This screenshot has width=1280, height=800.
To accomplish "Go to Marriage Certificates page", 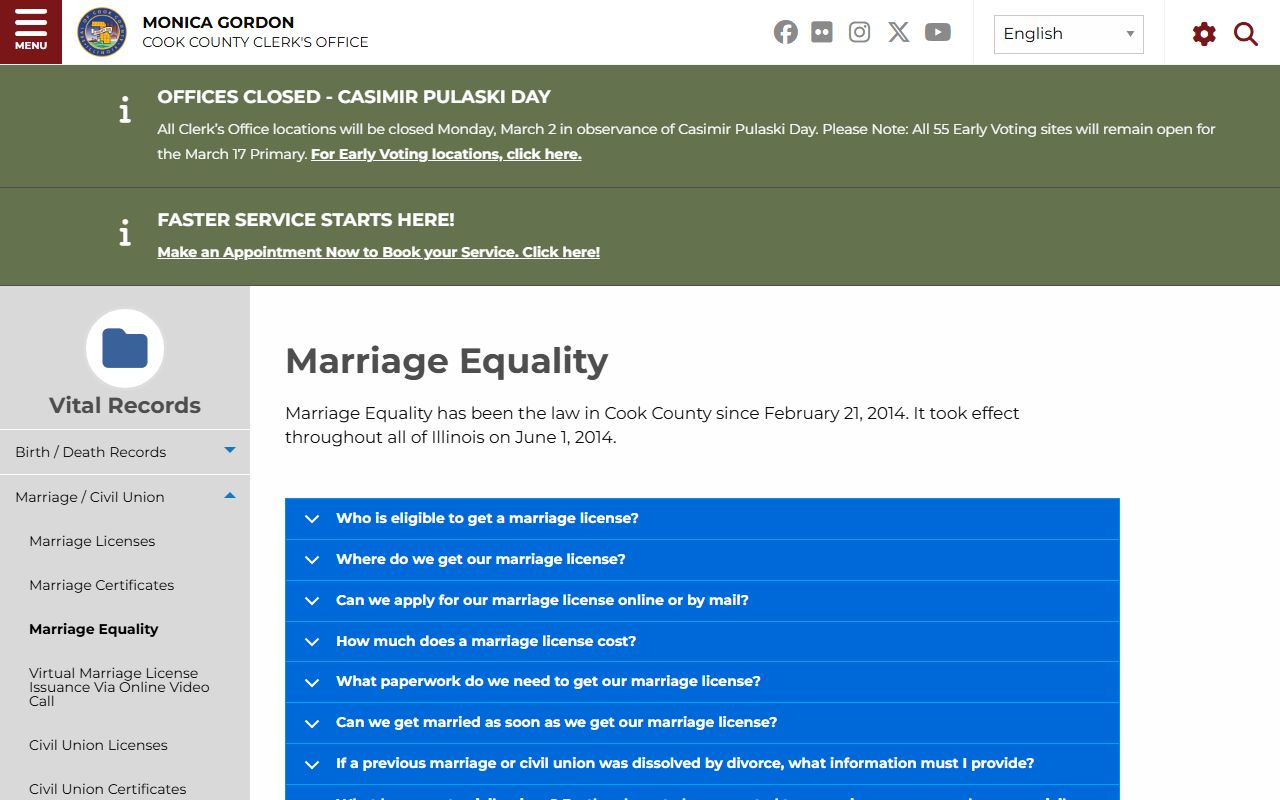I will (102, 585).
